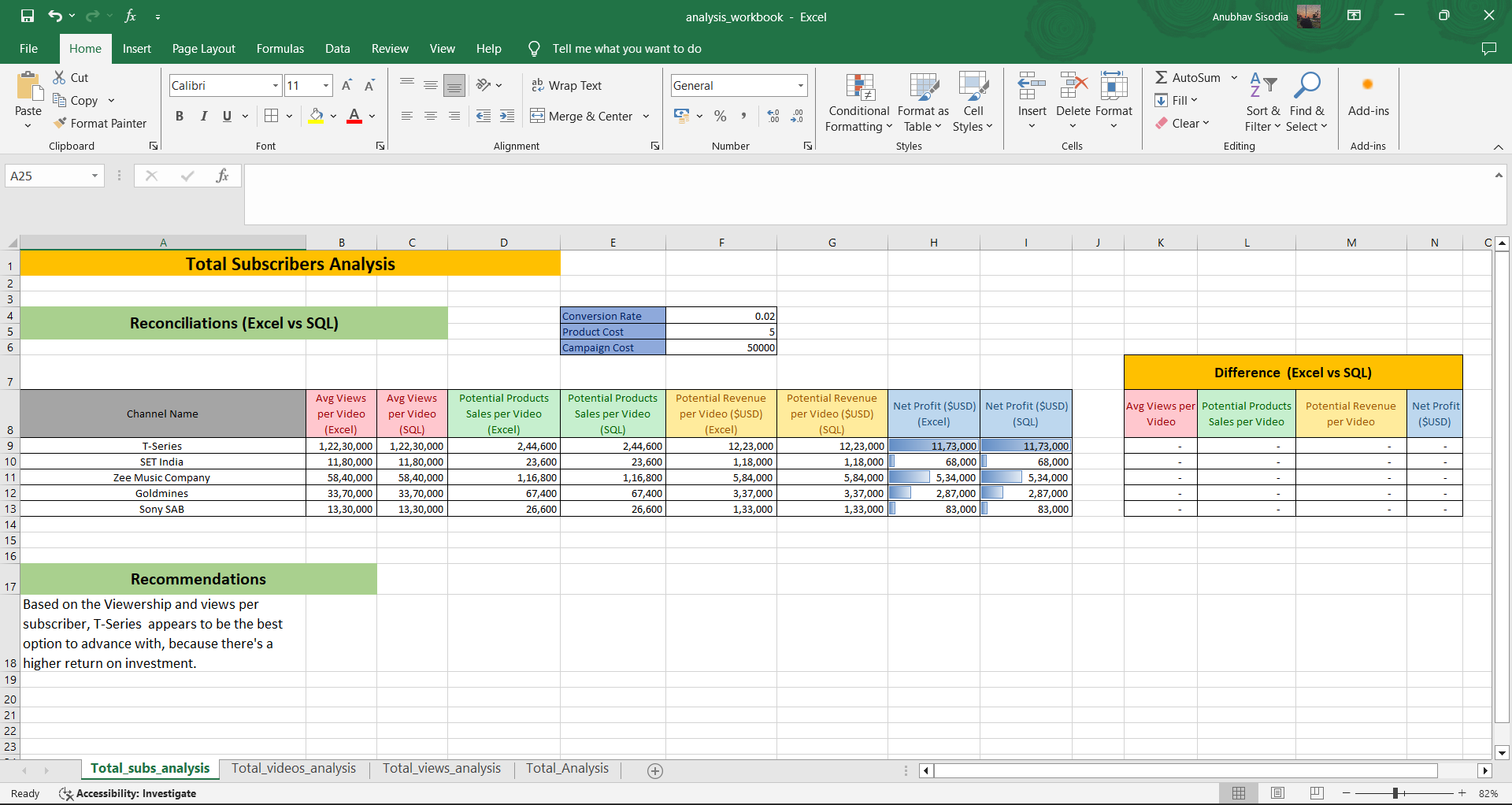This screenshot has height=805, width=1512.
Task: Open Cell Styles gallery
Action: pyautogui.click(x=973, y=102)
